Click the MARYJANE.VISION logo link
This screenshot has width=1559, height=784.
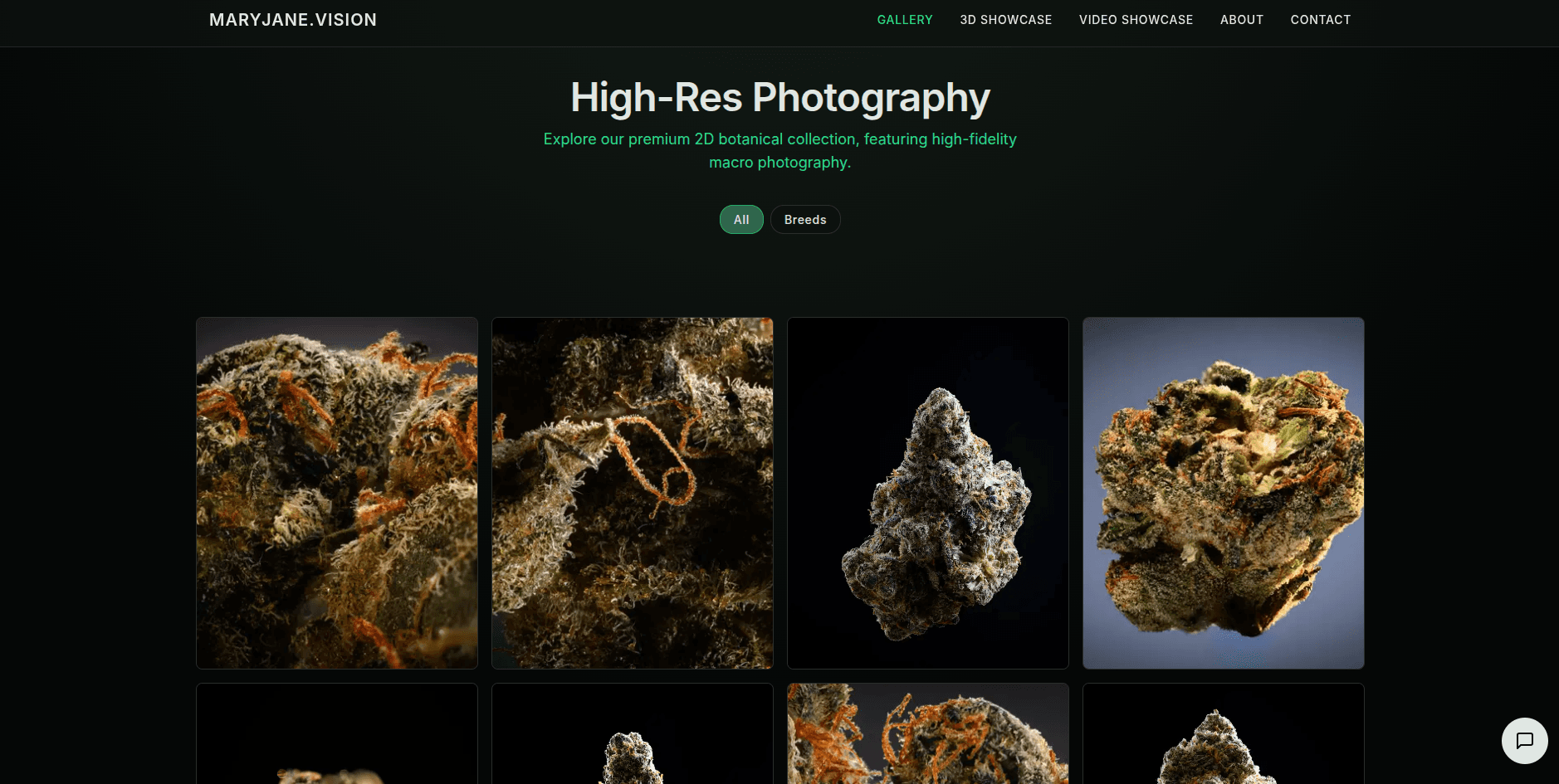click(293, 20)
